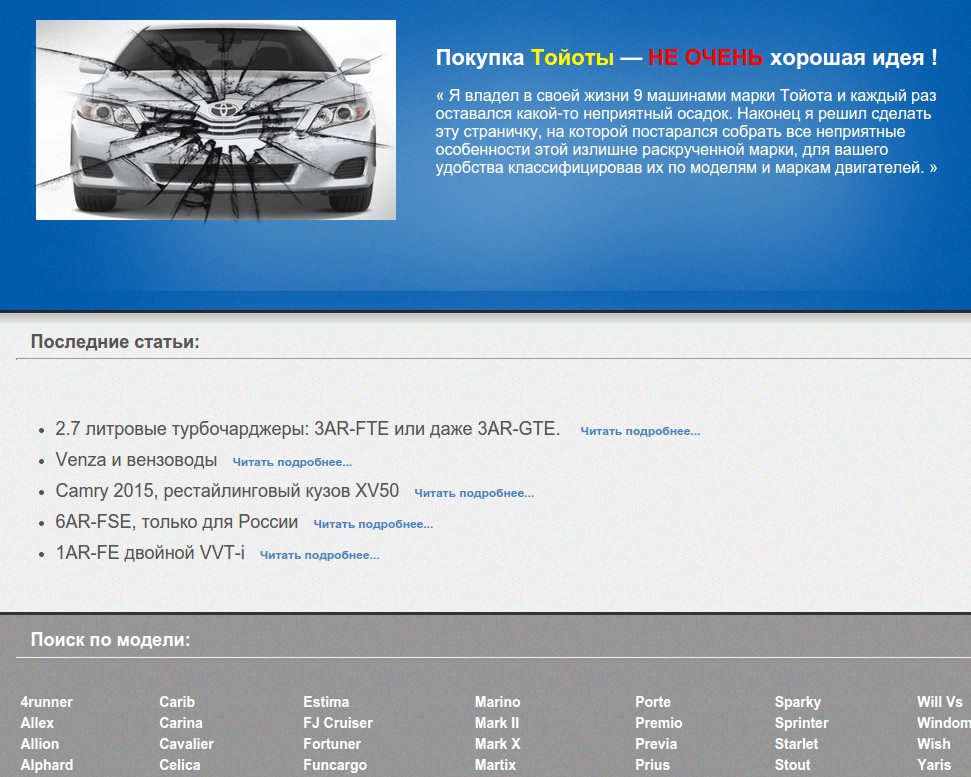The image size is (971, 777).
Task: Click 'Camry 2015, рестайлинговый кузов XV50' title
Action: tap(227, 490)
